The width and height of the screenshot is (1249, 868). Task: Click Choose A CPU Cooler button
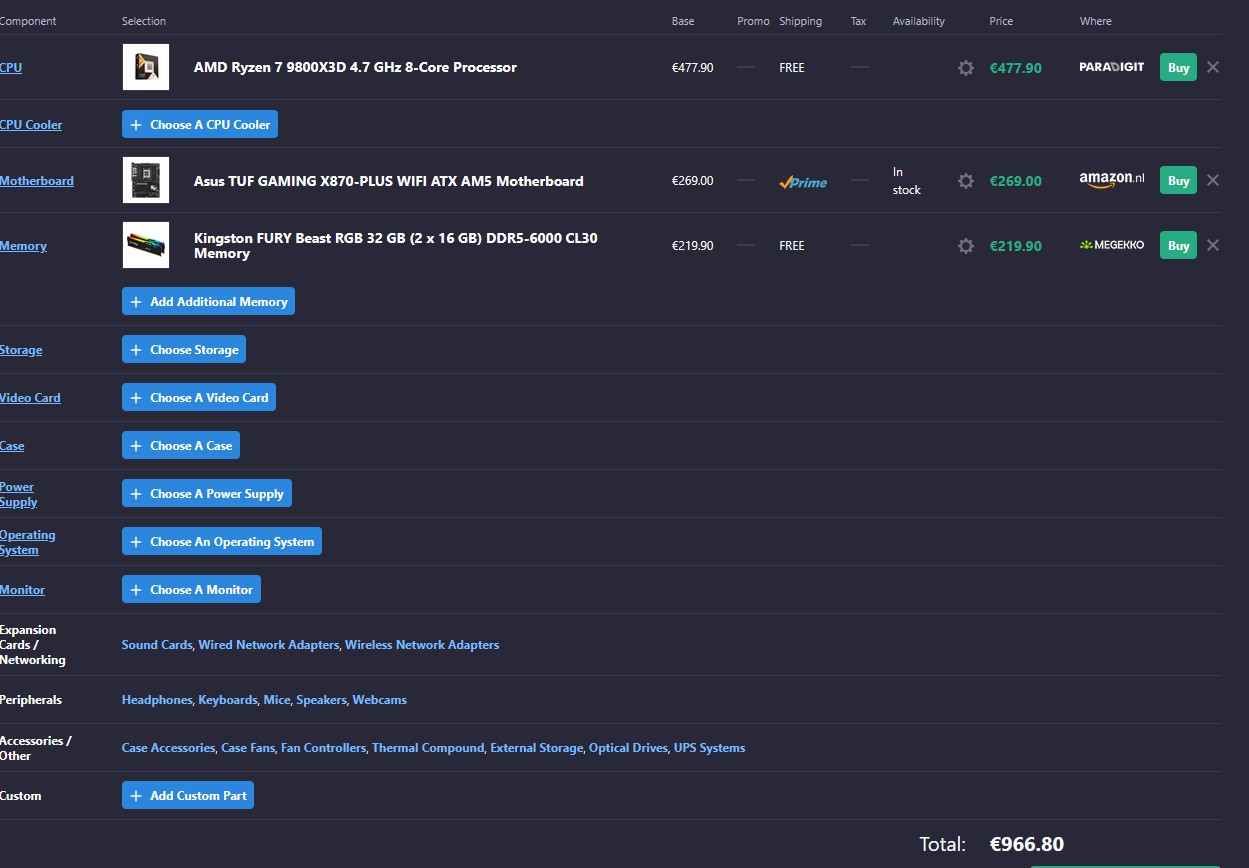click(x=200, y=124)
